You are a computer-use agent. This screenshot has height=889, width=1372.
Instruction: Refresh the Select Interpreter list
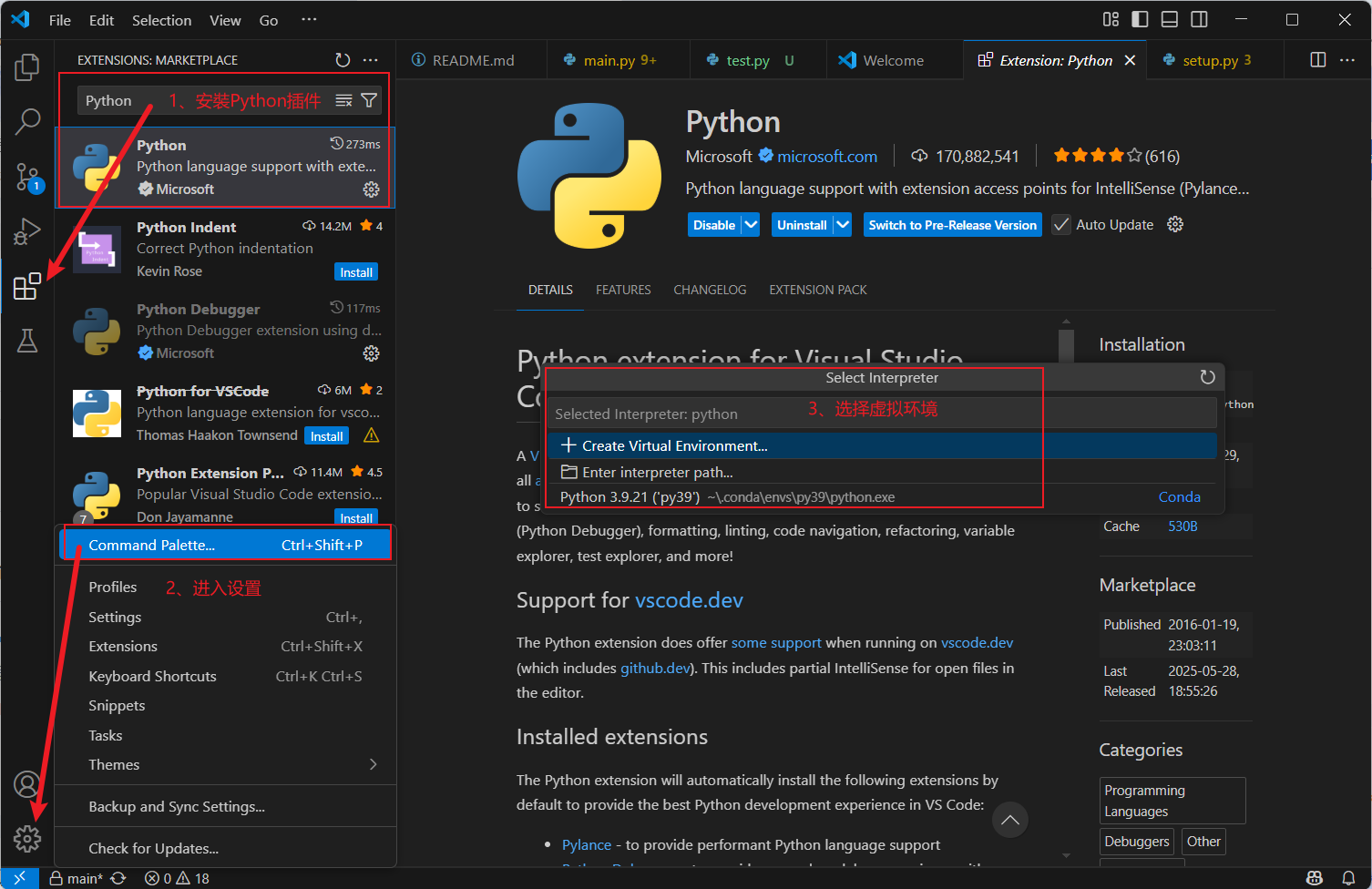(1207, 377)
